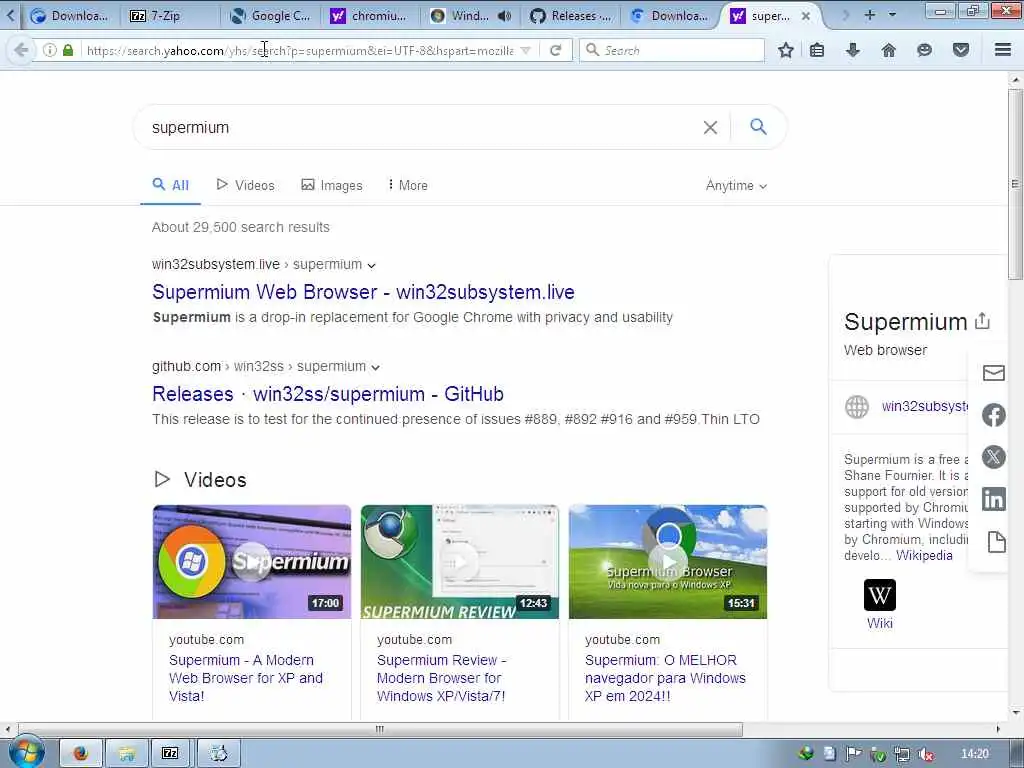1024x768 pixels.
Task: Open the bookmarks list icon
Action: 817,50
